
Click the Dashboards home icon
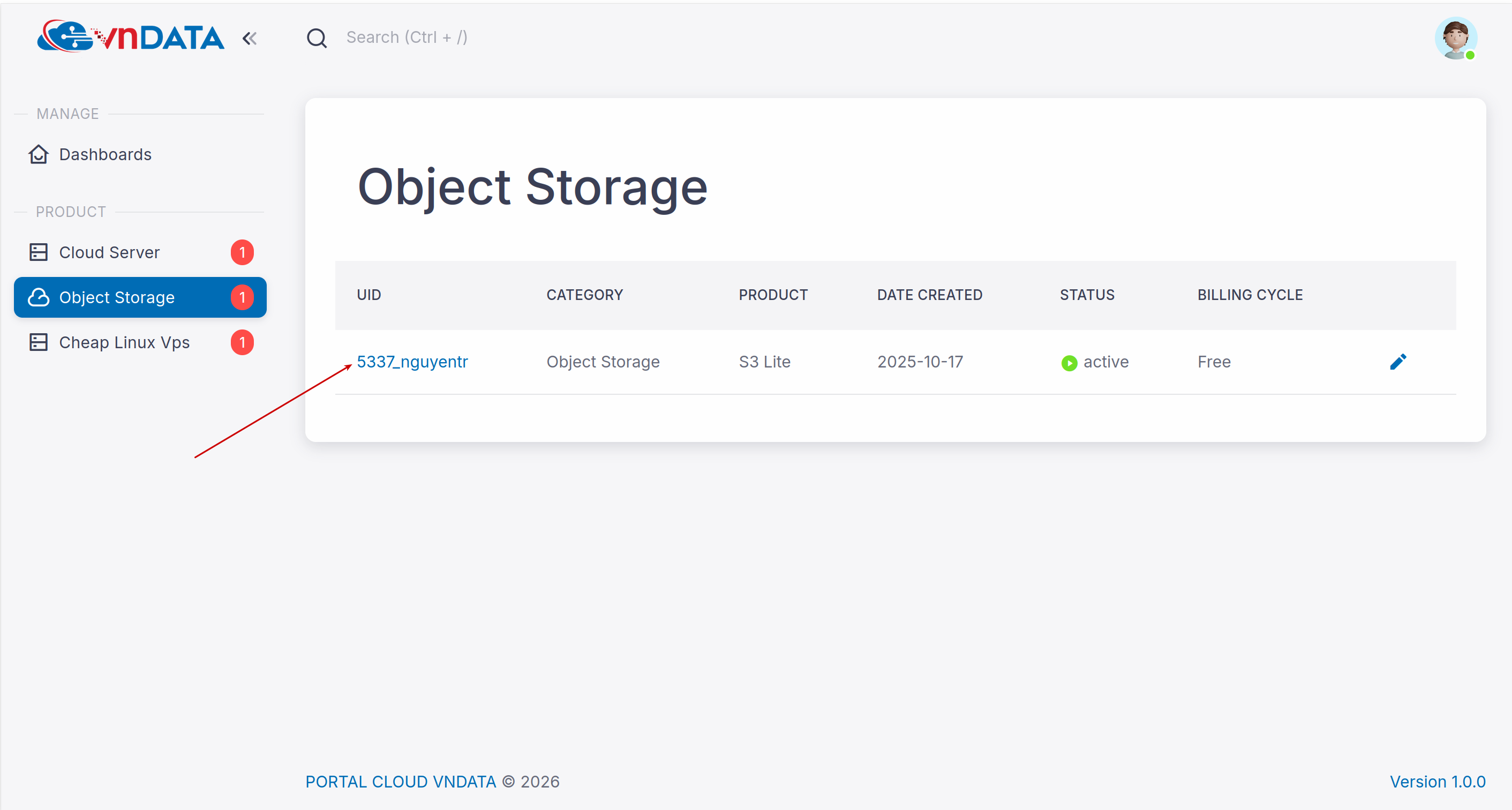39,154
